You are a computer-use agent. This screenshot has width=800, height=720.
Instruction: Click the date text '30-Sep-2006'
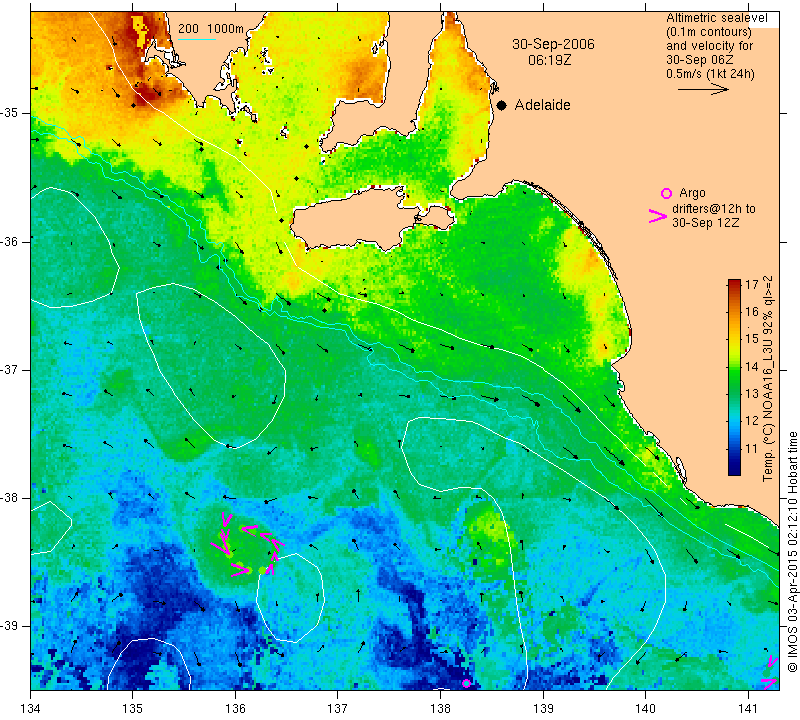click(x=553, y=44)
